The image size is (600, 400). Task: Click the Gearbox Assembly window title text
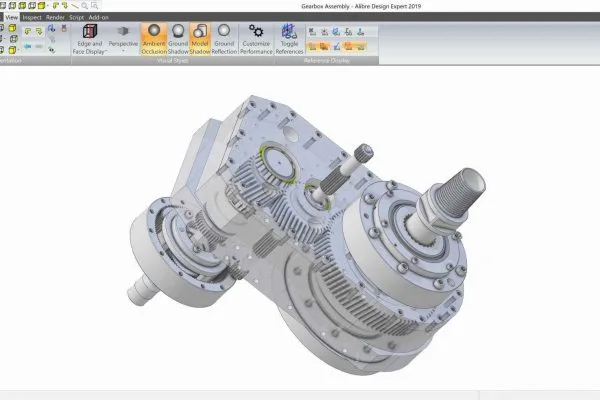click(361, 6)
